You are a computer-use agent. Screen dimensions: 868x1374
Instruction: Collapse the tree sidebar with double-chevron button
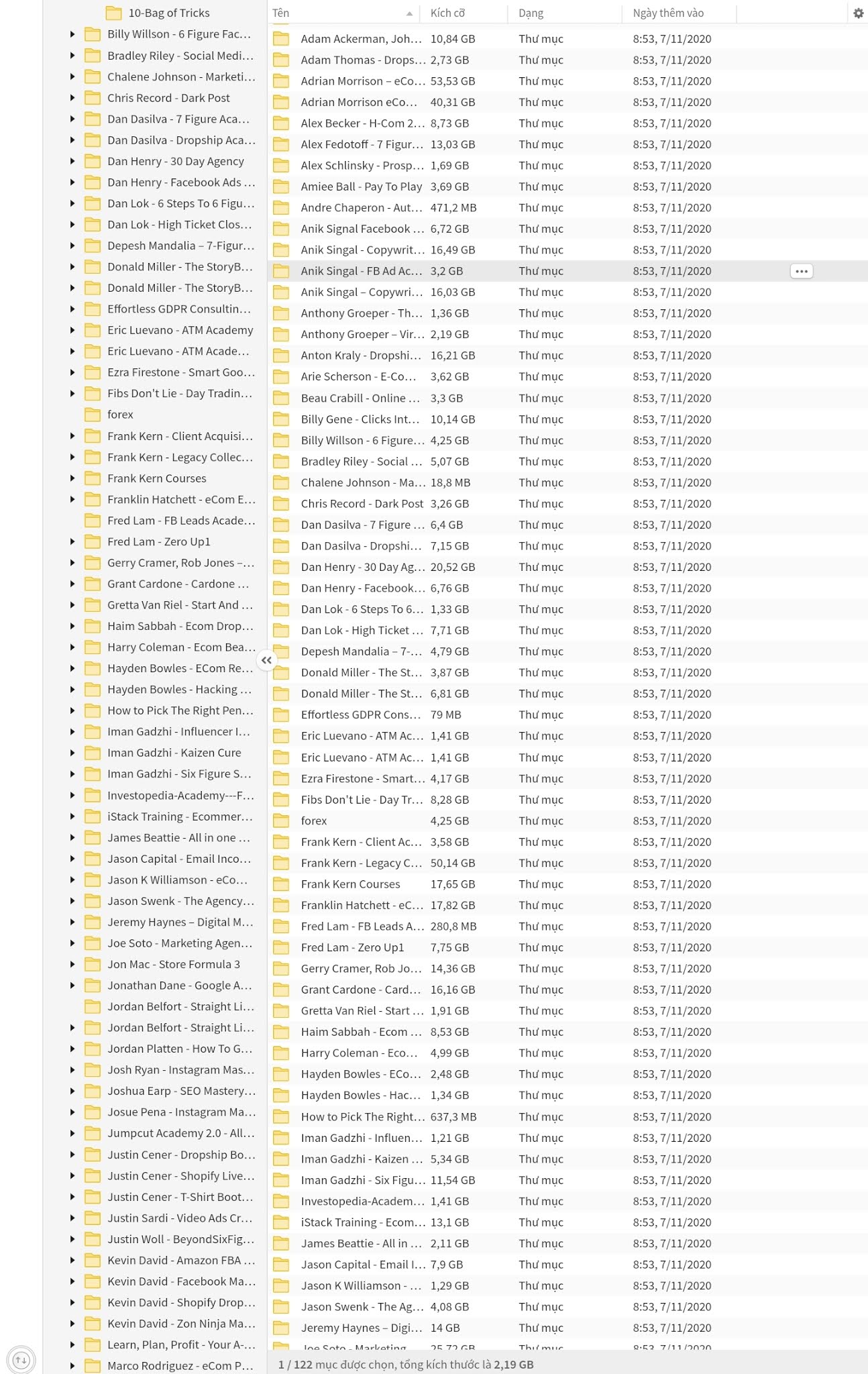(x=266, y=660)
